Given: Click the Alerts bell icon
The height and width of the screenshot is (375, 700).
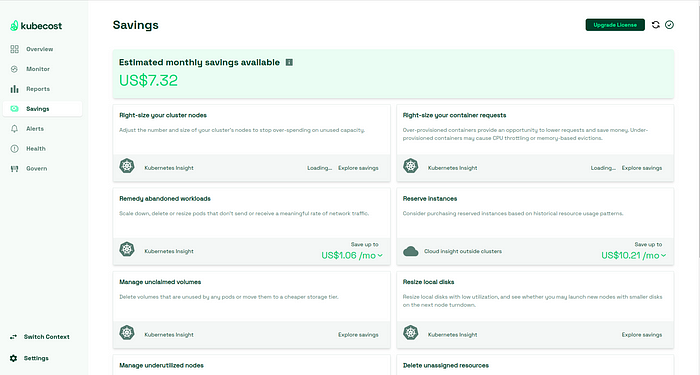Looking at the screenshot, I should click(14, 129).
